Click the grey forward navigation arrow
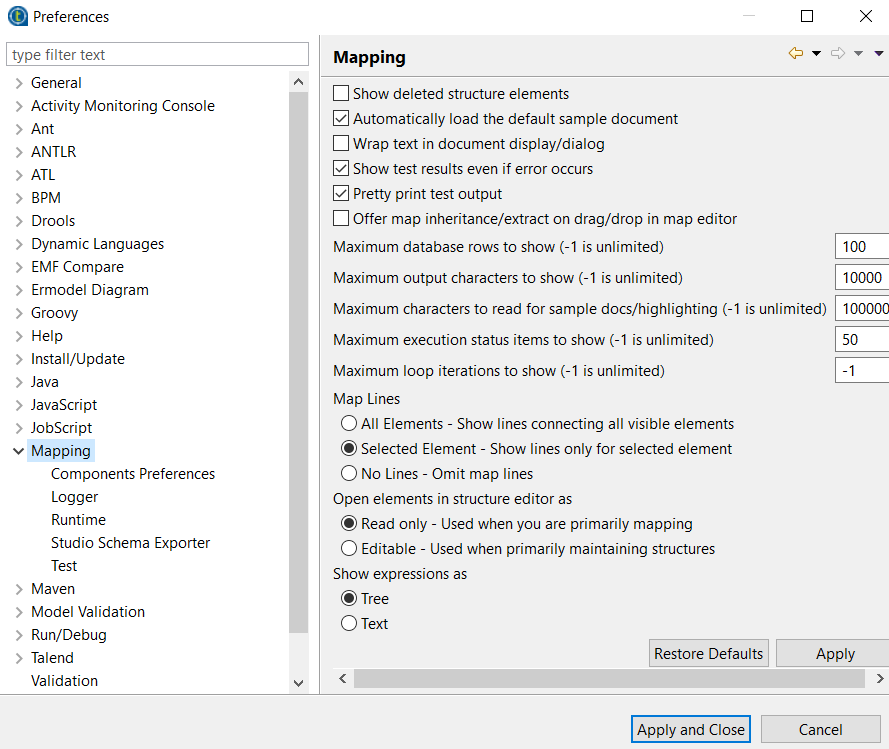This screenshot has width=889, height=749. 838,54
